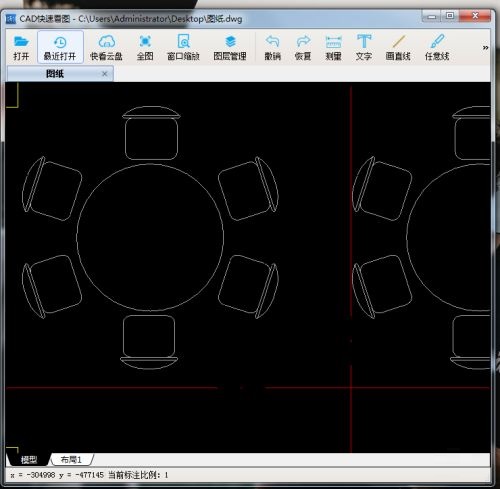Click the top chair of the left table
This screenshot has width=500, height=489.
coord(151,133)
